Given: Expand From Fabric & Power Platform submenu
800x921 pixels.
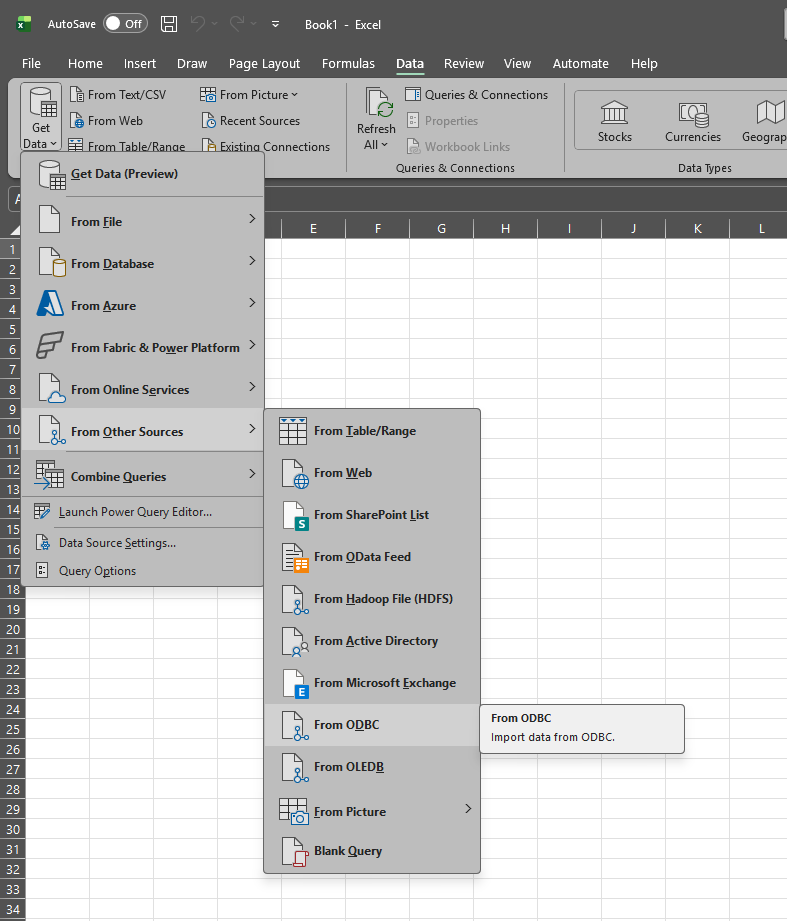Looking at the screenshot, I should [143, 348].
